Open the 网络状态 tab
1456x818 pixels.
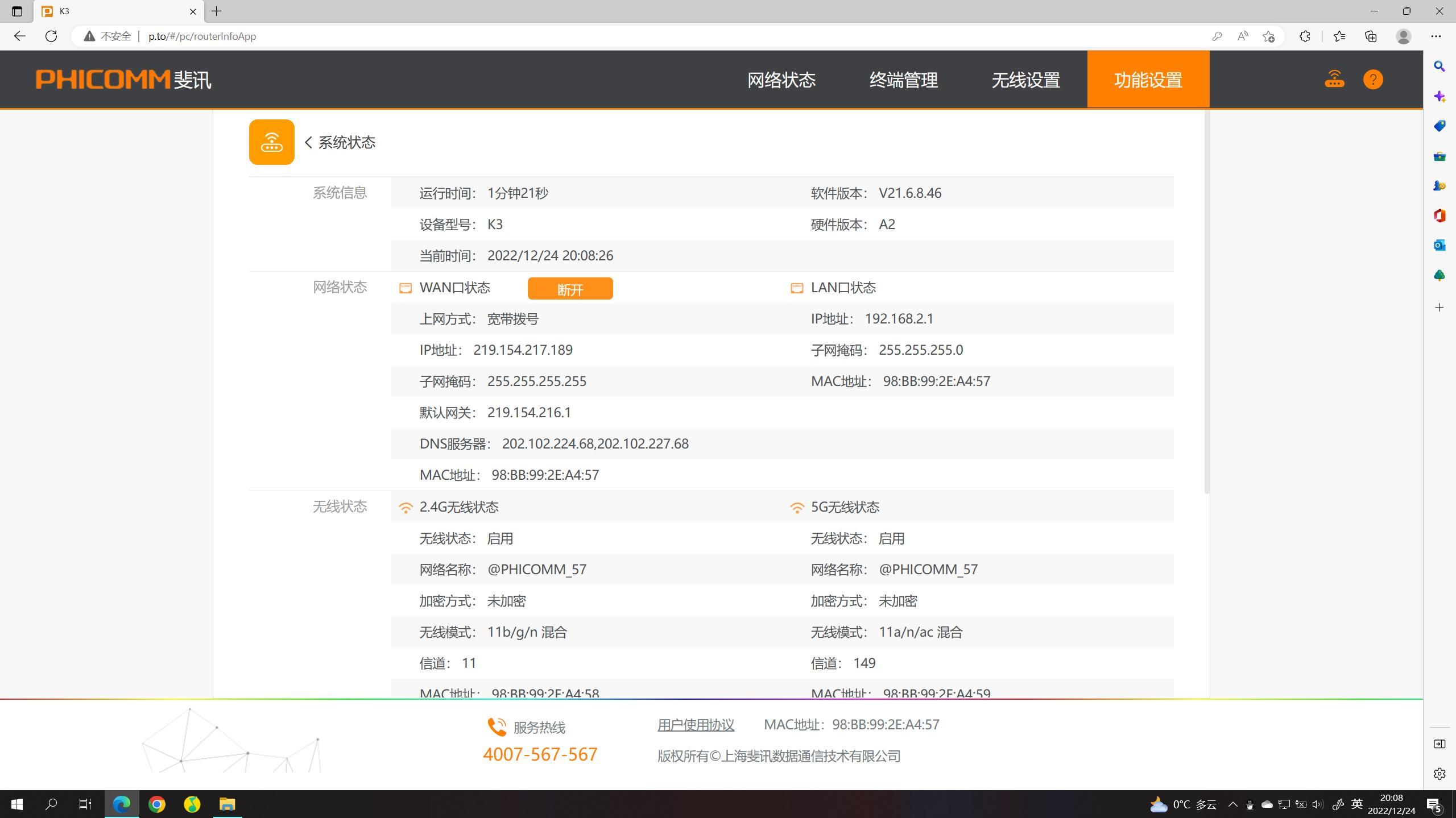(x=781, y=80)
